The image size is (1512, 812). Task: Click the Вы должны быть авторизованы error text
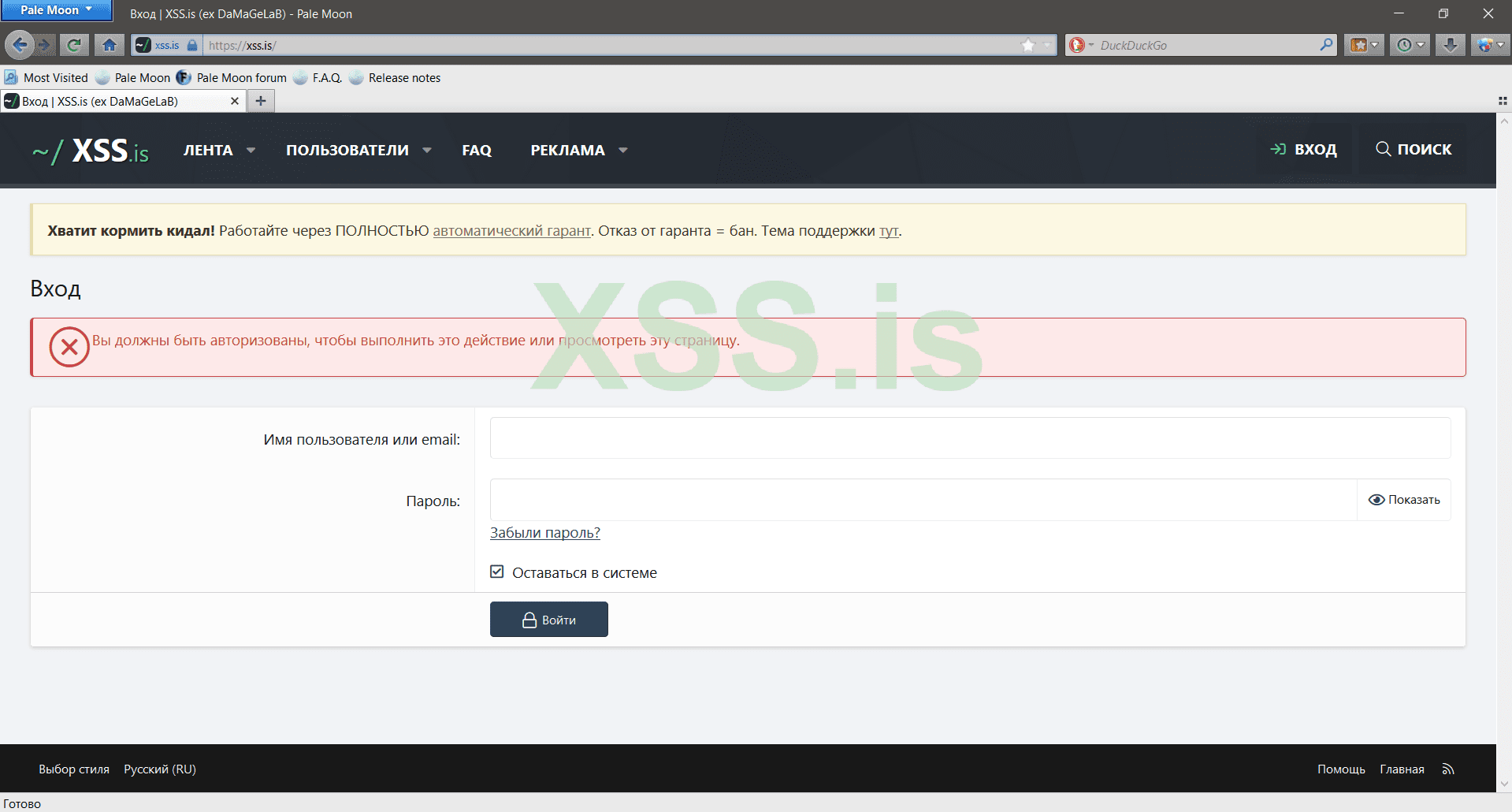point(416,341)
